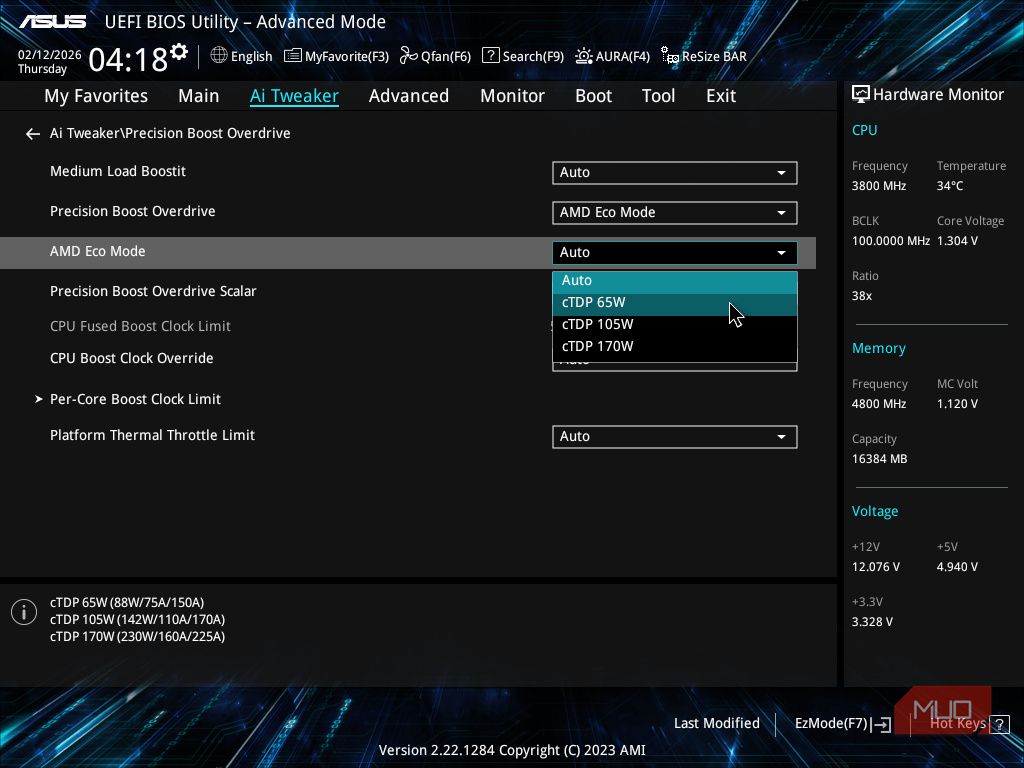
Task: Click the settings gear next to clock
Action: click(x=179, y=52)
